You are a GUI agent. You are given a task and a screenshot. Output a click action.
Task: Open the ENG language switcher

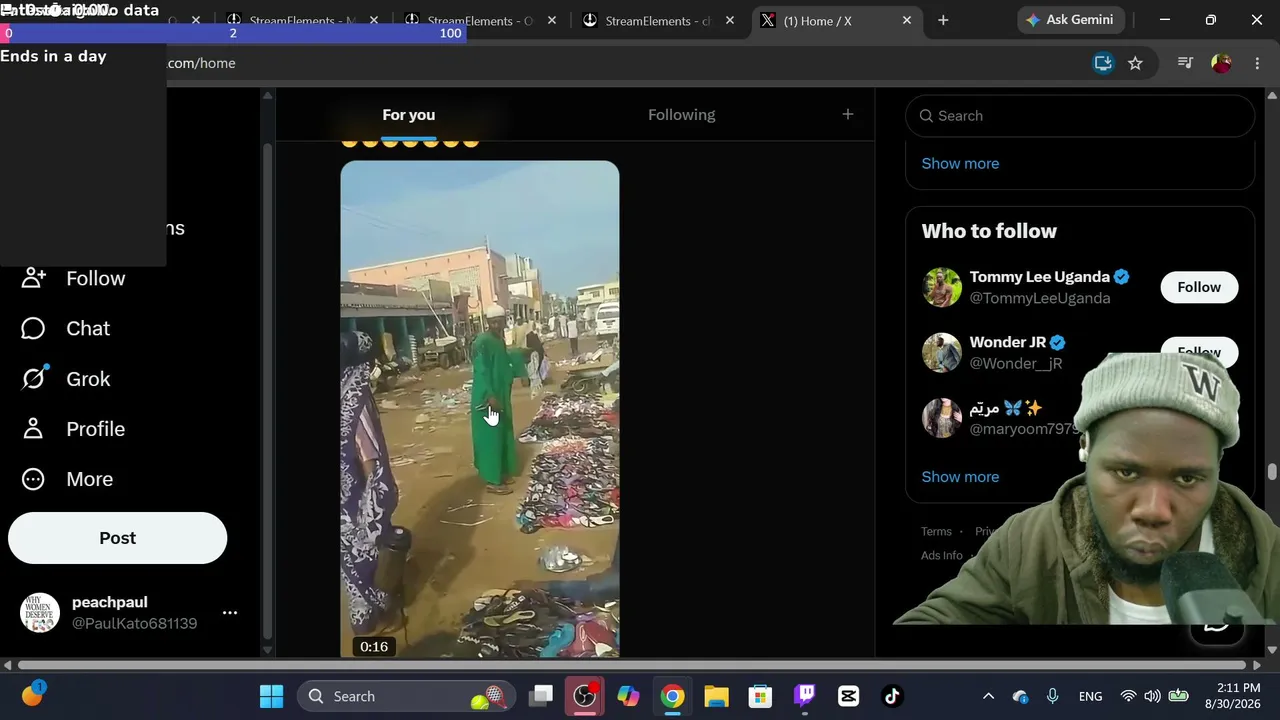1090,696
